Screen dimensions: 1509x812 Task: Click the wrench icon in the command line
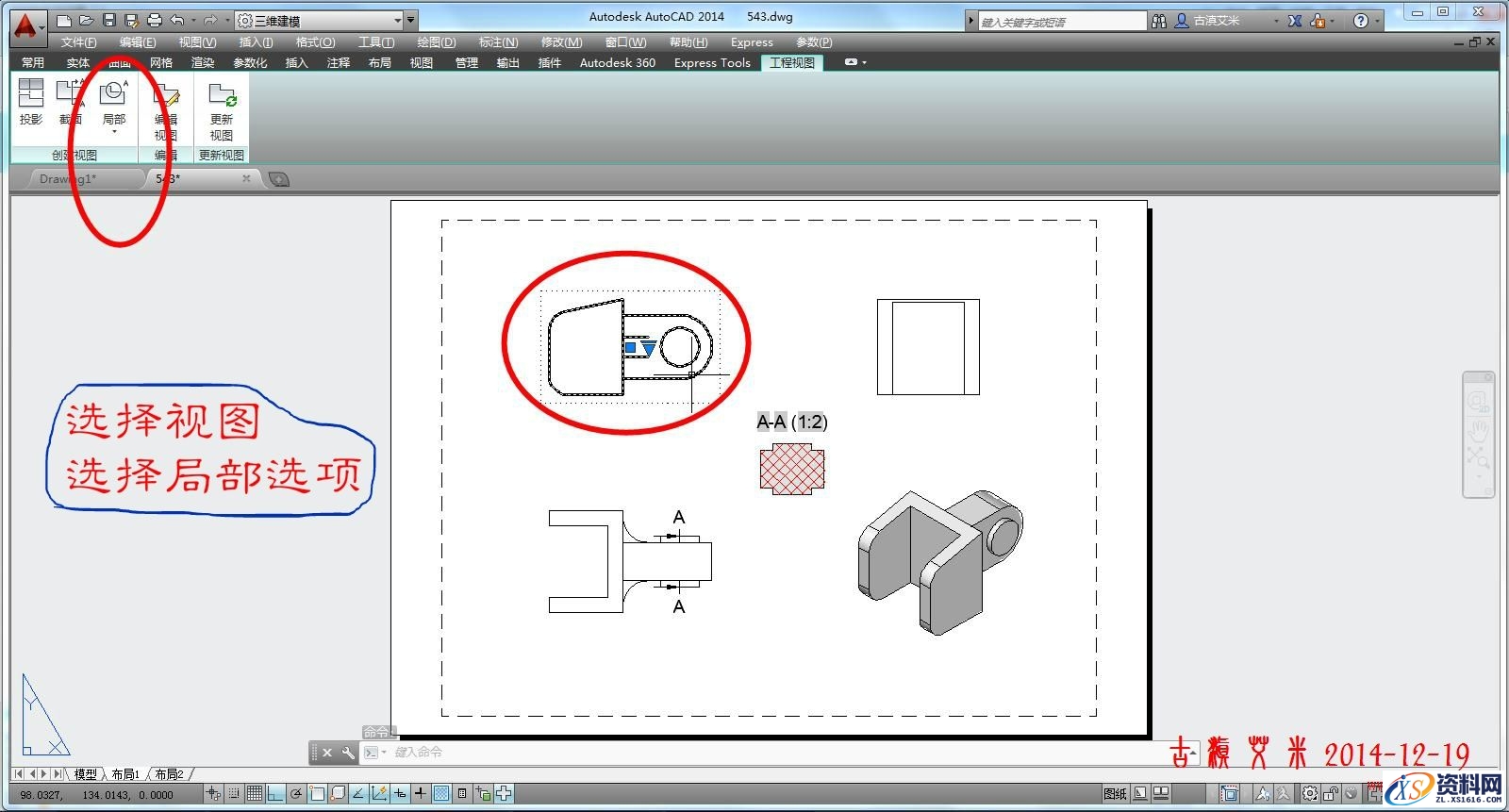[348, 753]
